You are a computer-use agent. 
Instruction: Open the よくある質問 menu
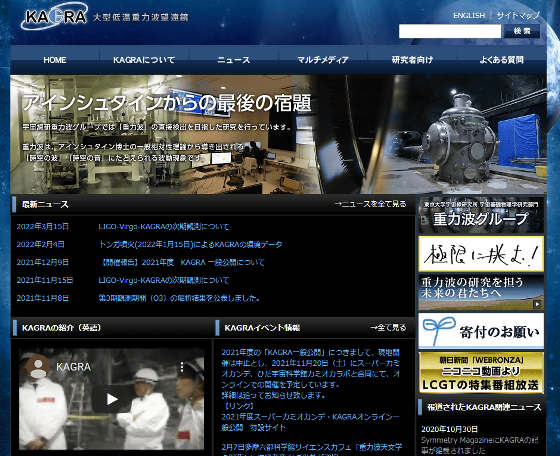click(x=501, y=60)
